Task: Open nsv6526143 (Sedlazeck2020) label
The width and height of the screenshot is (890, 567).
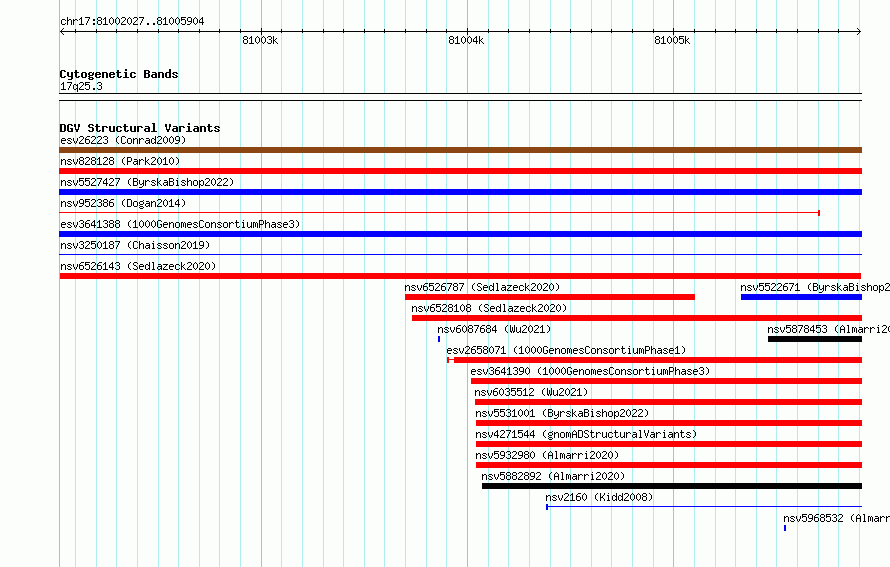Action: (x=138, y=266)
